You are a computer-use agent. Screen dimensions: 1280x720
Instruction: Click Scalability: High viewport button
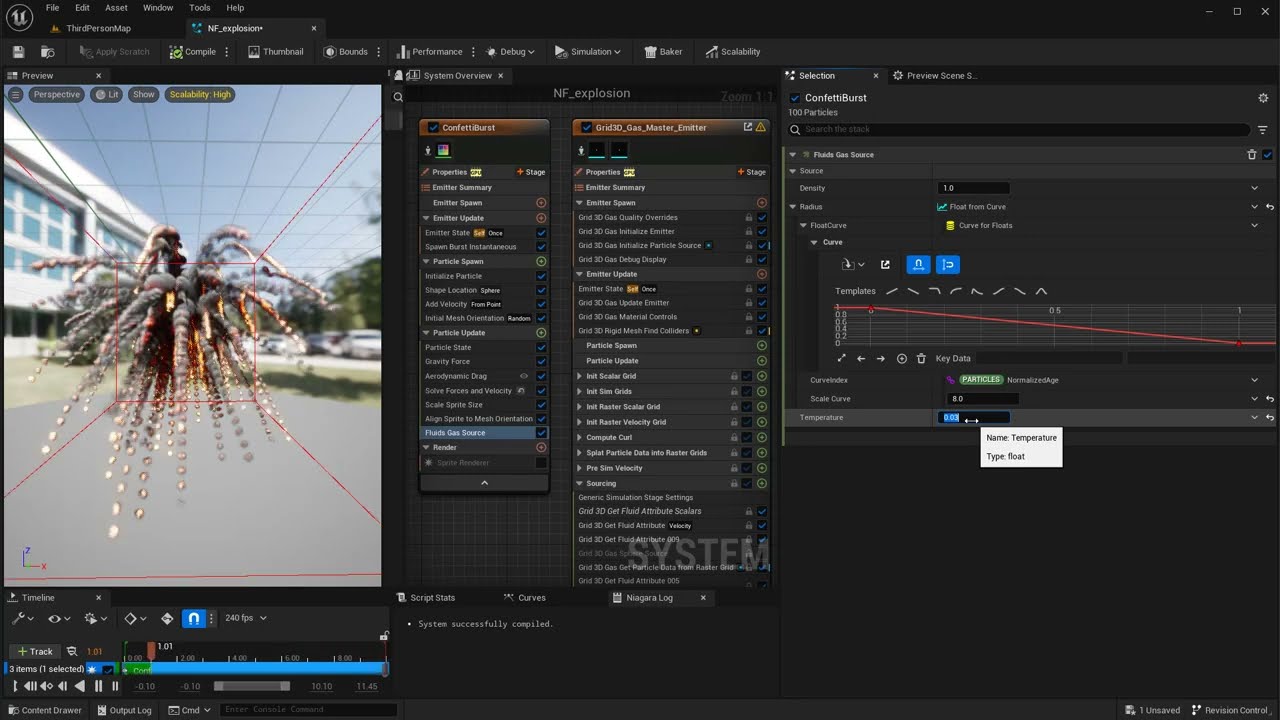pos(200,94)
